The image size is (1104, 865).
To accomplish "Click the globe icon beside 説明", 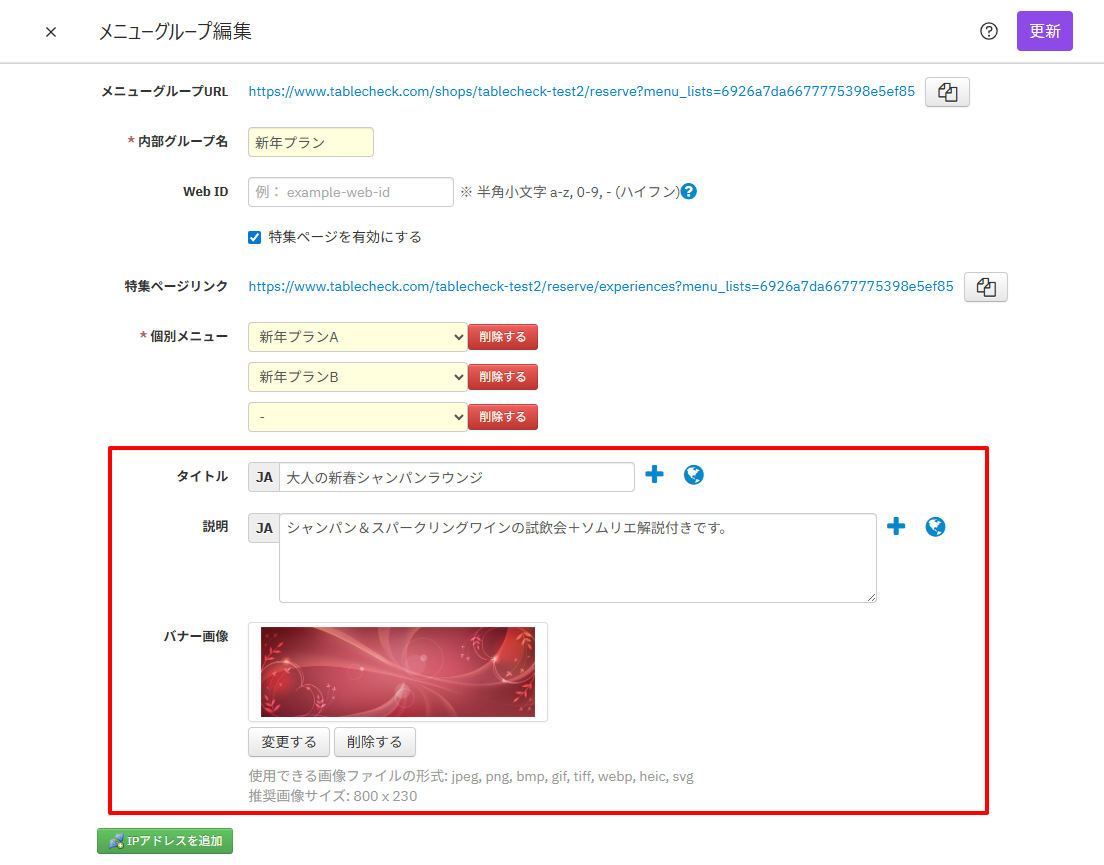I will [x=935, y=527].
